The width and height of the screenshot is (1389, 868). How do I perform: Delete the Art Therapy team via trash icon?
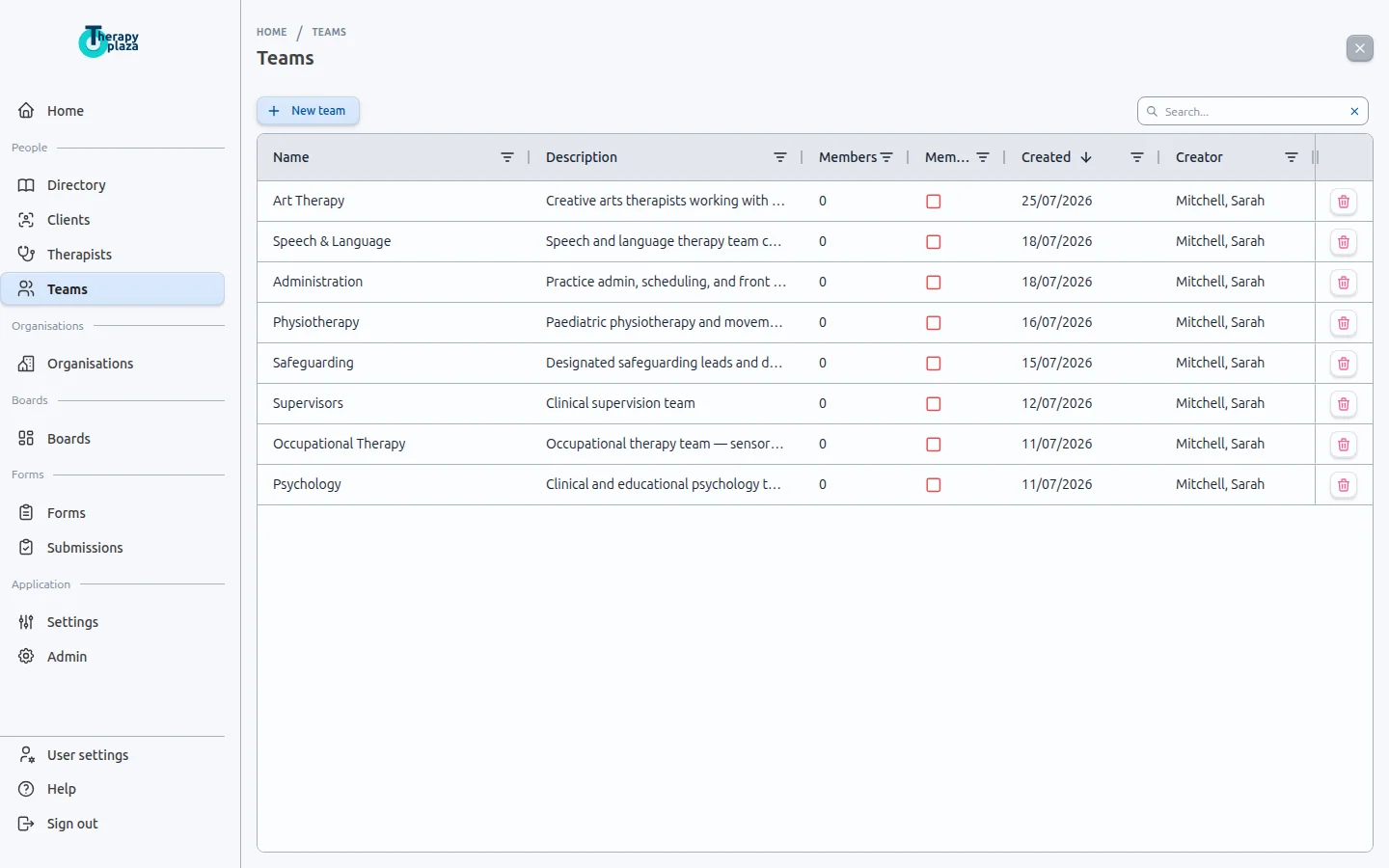click(1343, 202)
